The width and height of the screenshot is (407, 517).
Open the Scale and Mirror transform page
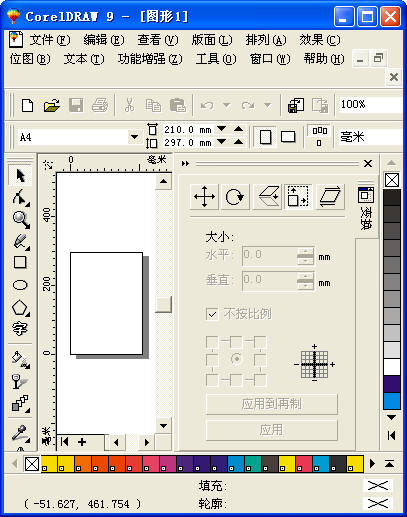267,197
